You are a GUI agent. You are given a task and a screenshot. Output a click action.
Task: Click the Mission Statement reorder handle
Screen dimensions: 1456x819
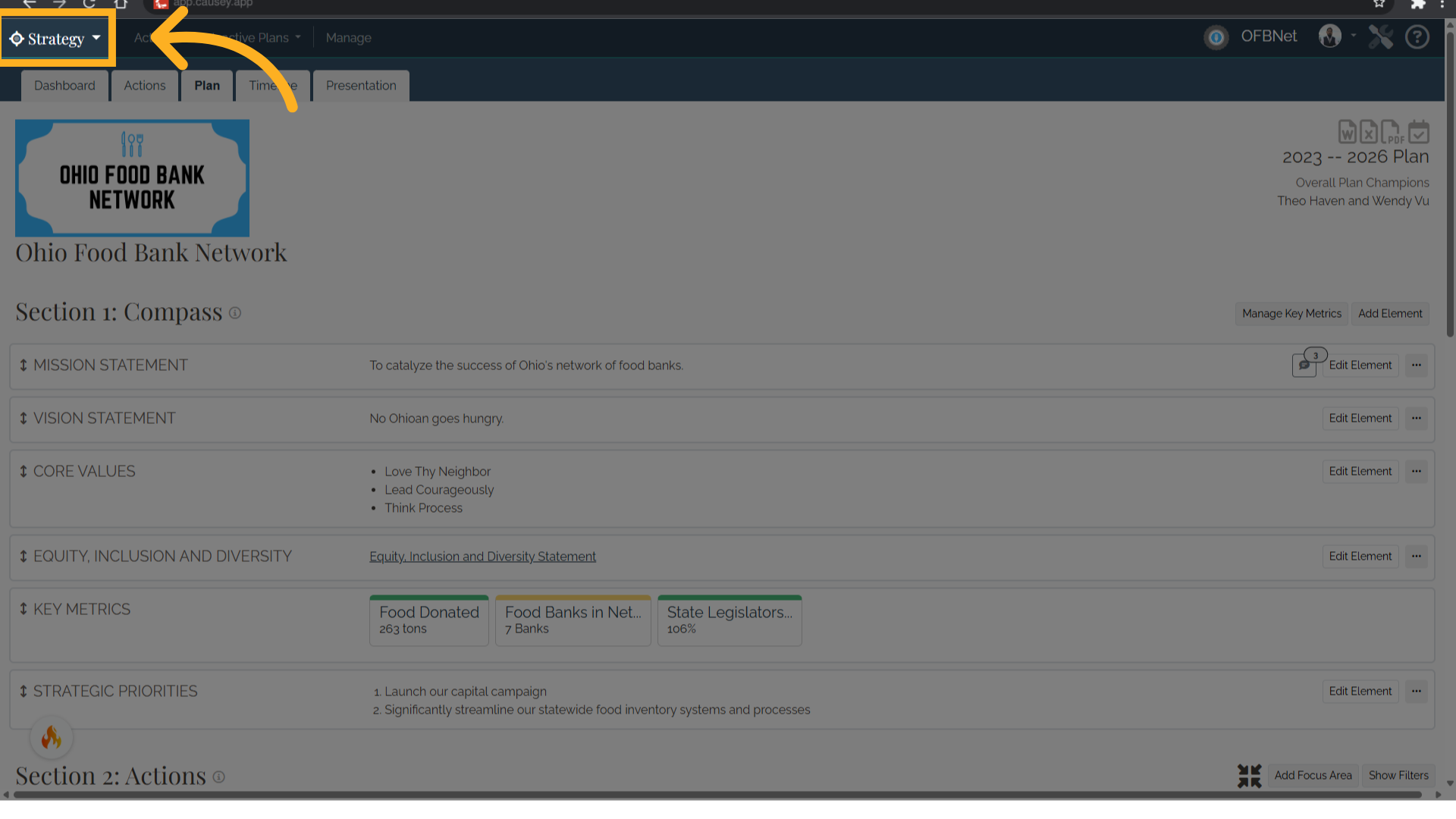coord(24,366)
